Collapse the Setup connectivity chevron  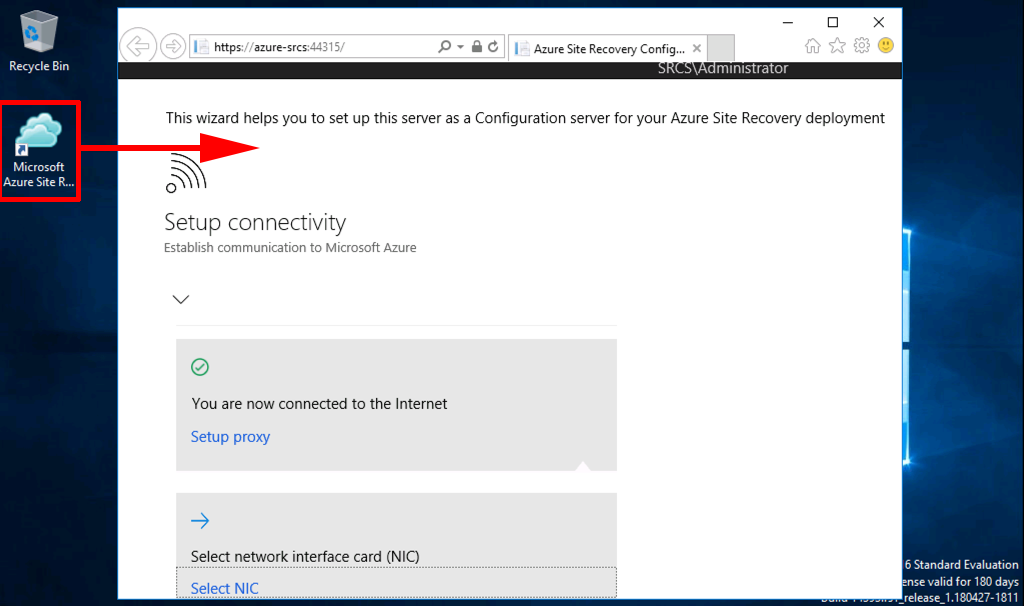coord(181,299)
